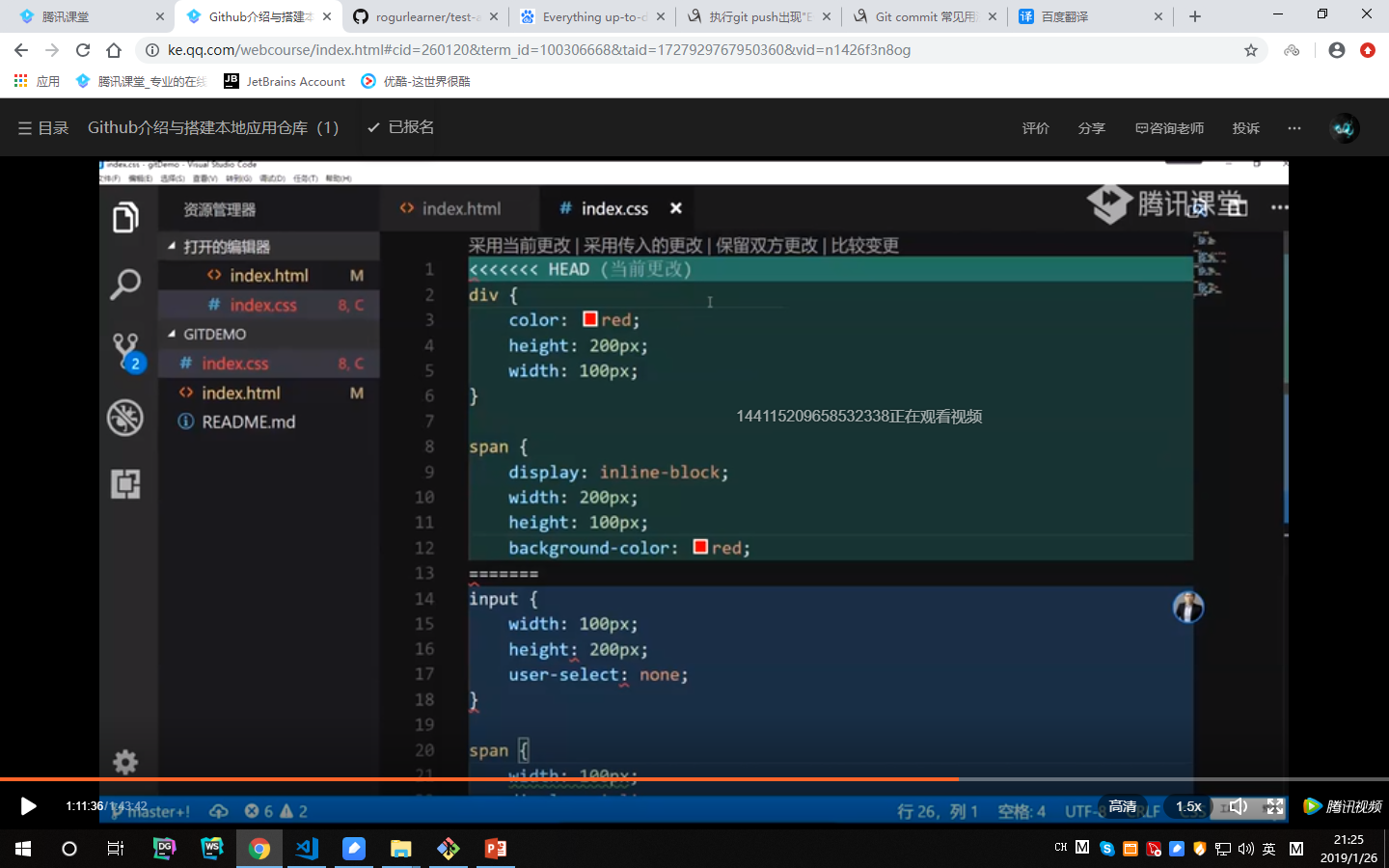This screenshot has height=868, width=1389.
Task: Expand the 目录 course catalog menu
Action: 43,127
